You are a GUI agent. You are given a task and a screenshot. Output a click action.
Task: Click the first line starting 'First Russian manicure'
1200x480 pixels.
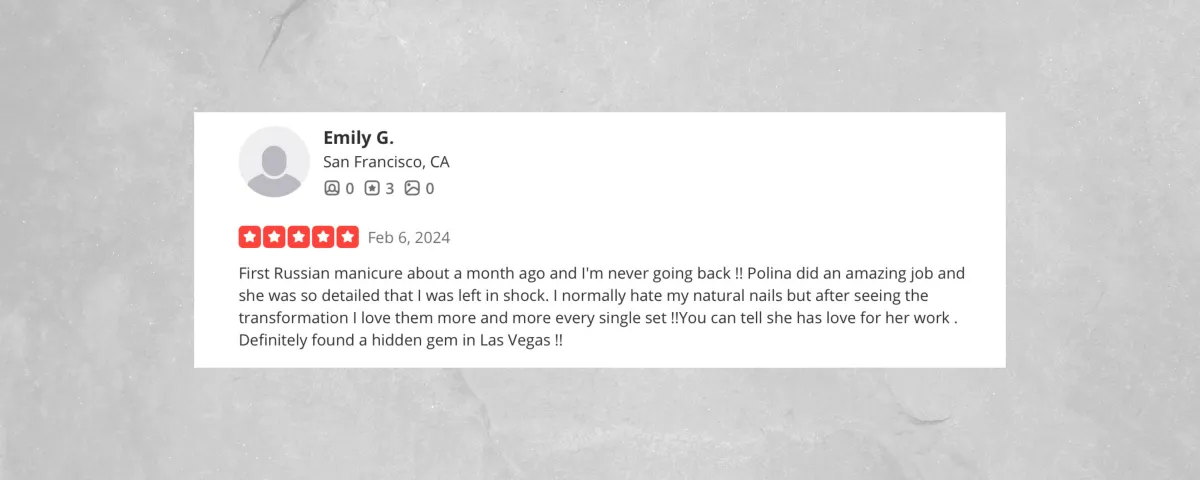pos(602,273)
